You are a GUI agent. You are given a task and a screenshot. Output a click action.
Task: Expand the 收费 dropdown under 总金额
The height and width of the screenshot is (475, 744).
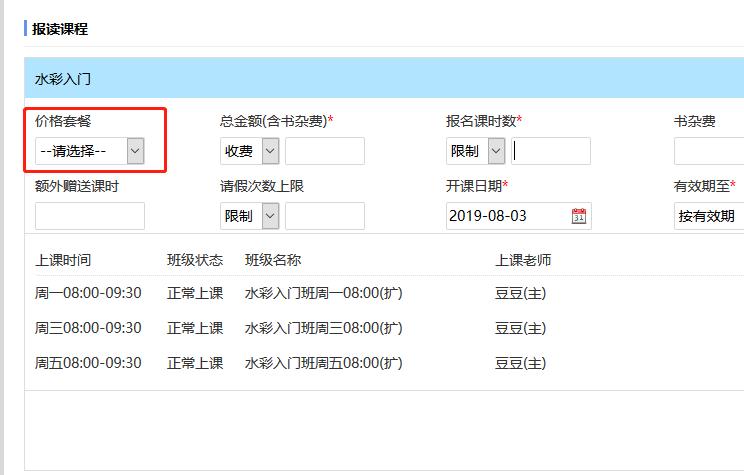(x=249, y=151)
